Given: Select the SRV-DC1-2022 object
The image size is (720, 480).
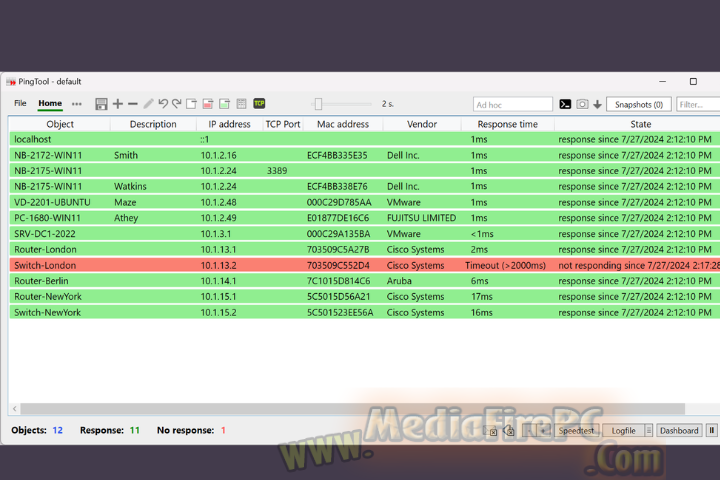Looking at the screenshot, I should coord(45,234).
